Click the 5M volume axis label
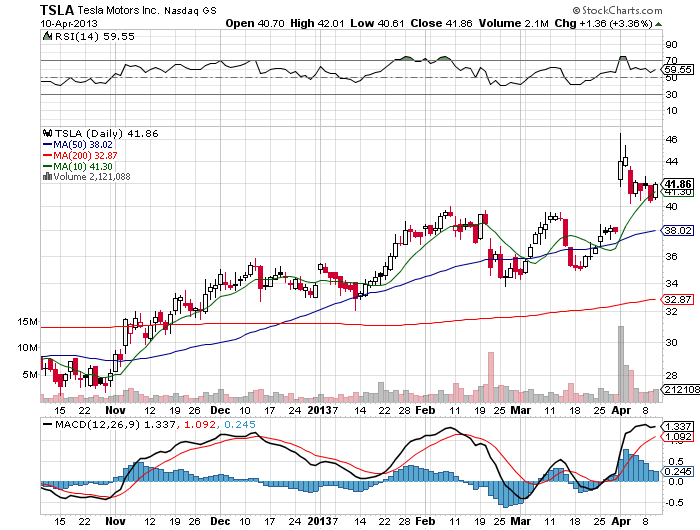Viewport: 700px width, 530px height. coord(30,374)
